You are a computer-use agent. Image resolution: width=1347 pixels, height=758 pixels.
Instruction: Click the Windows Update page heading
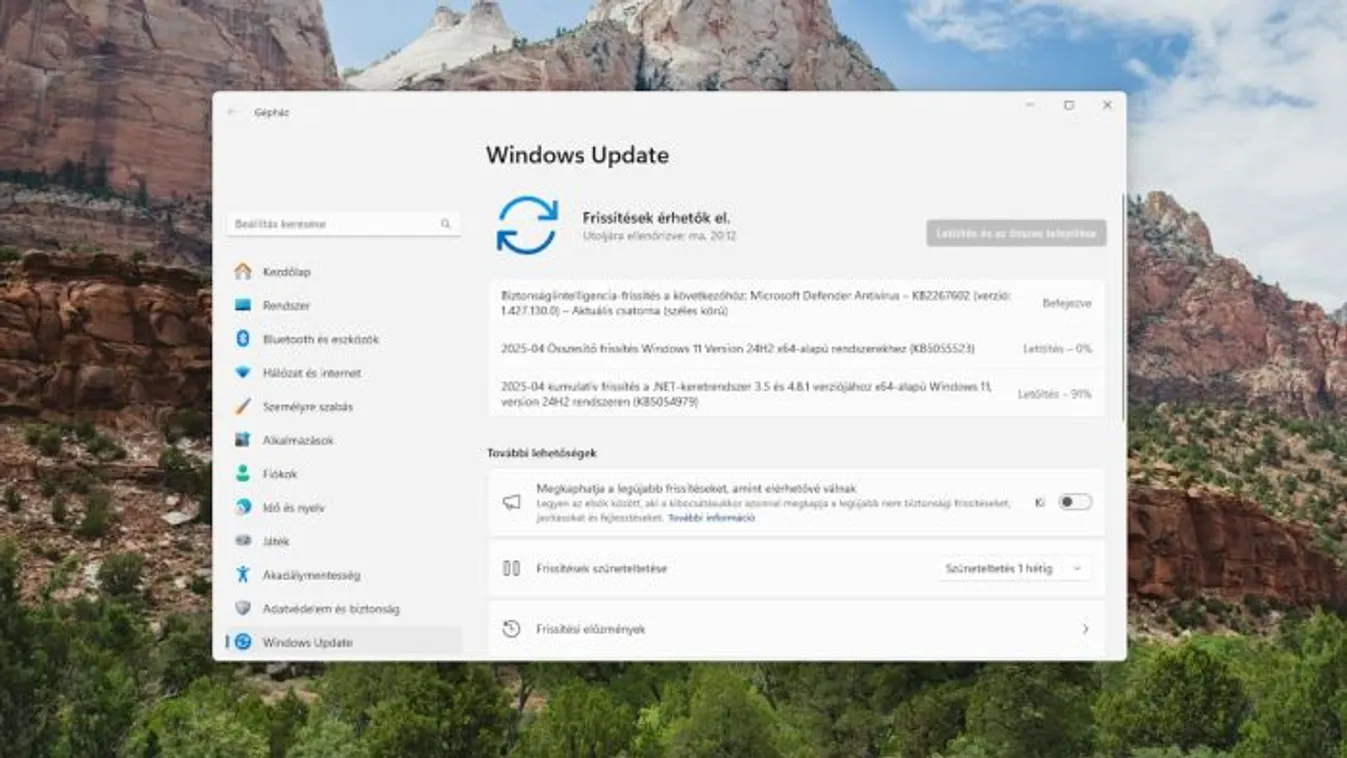577,155
